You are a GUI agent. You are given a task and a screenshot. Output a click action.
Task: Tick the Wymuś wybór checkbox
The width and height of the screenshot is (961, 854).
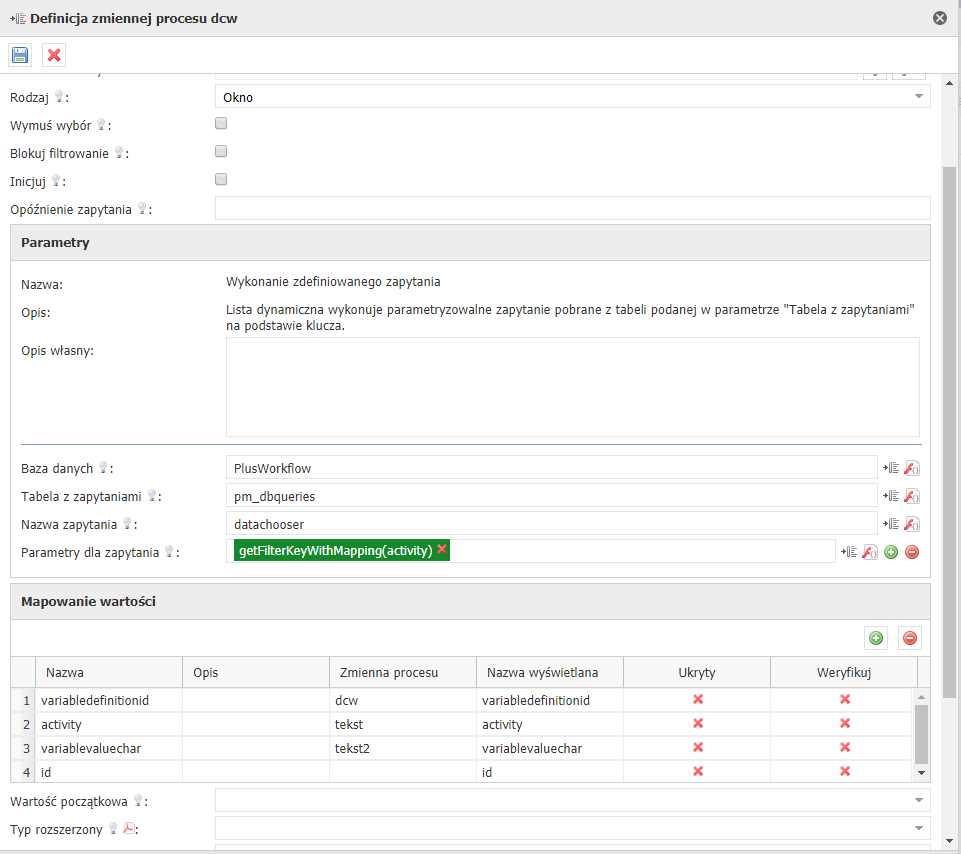click(x=221, y=123)
